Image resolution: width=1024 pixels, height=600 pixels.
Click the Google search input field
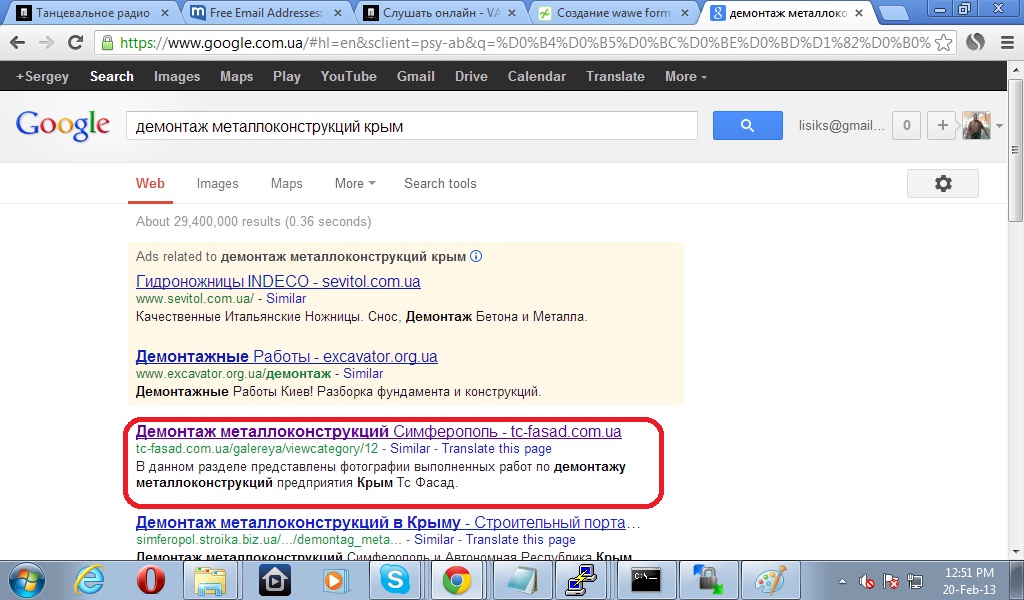[411, 125]
